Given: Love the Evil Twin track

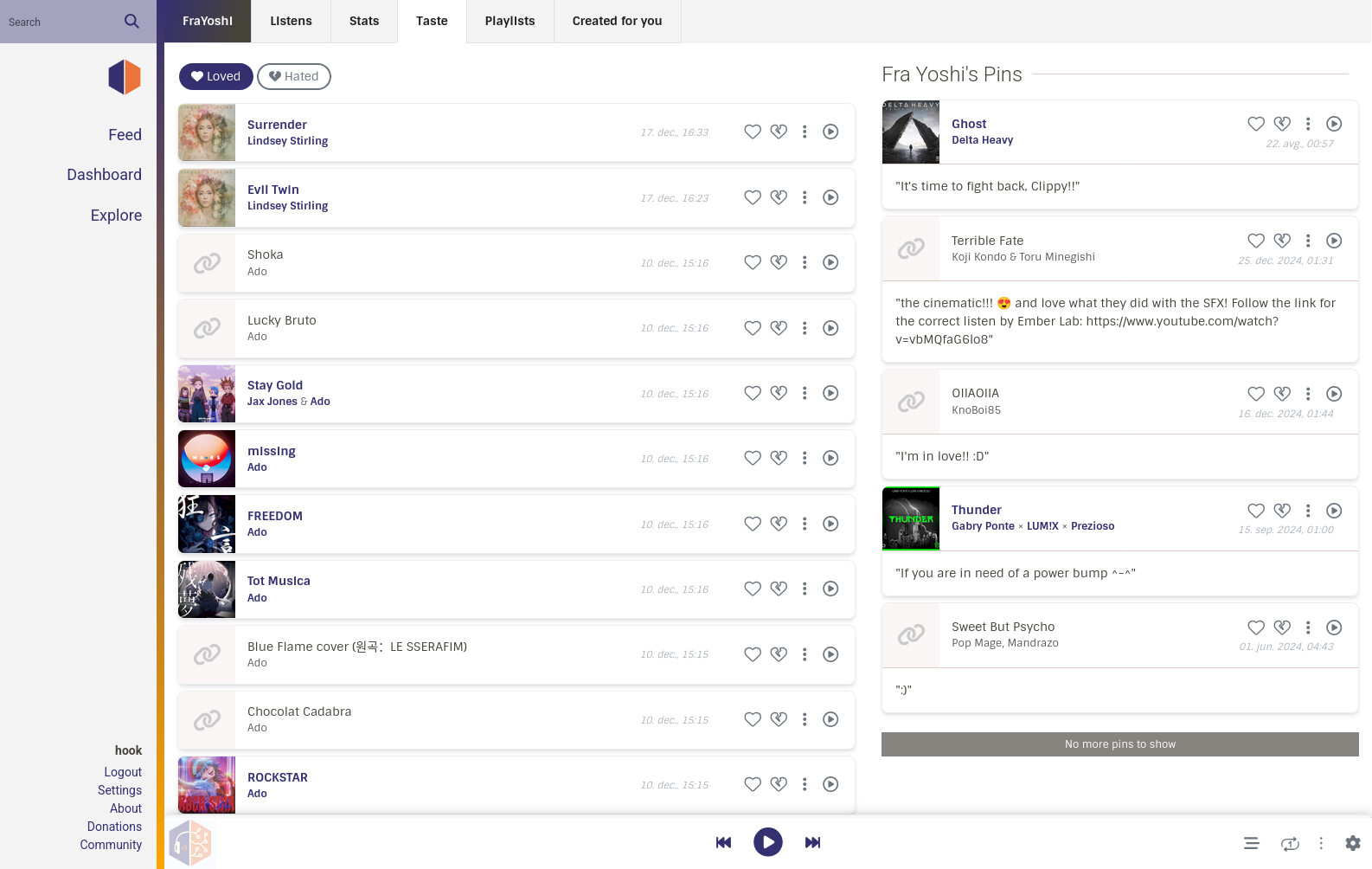Looking at the screenshot, I should [x=753, y=197].
